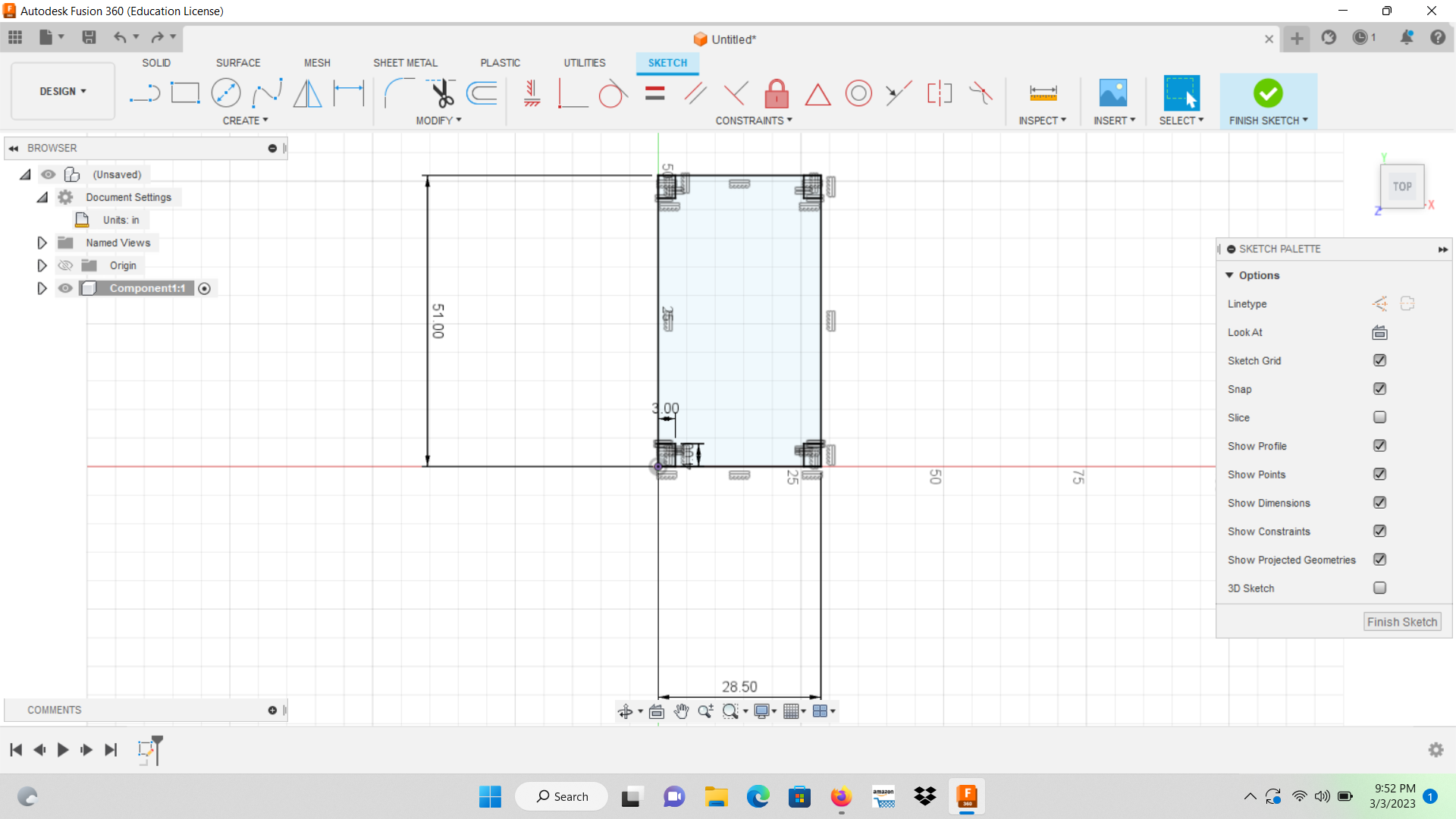Disable the Snap checkbox
This screenshot has height=819, width=1456.
(1379, 388)
